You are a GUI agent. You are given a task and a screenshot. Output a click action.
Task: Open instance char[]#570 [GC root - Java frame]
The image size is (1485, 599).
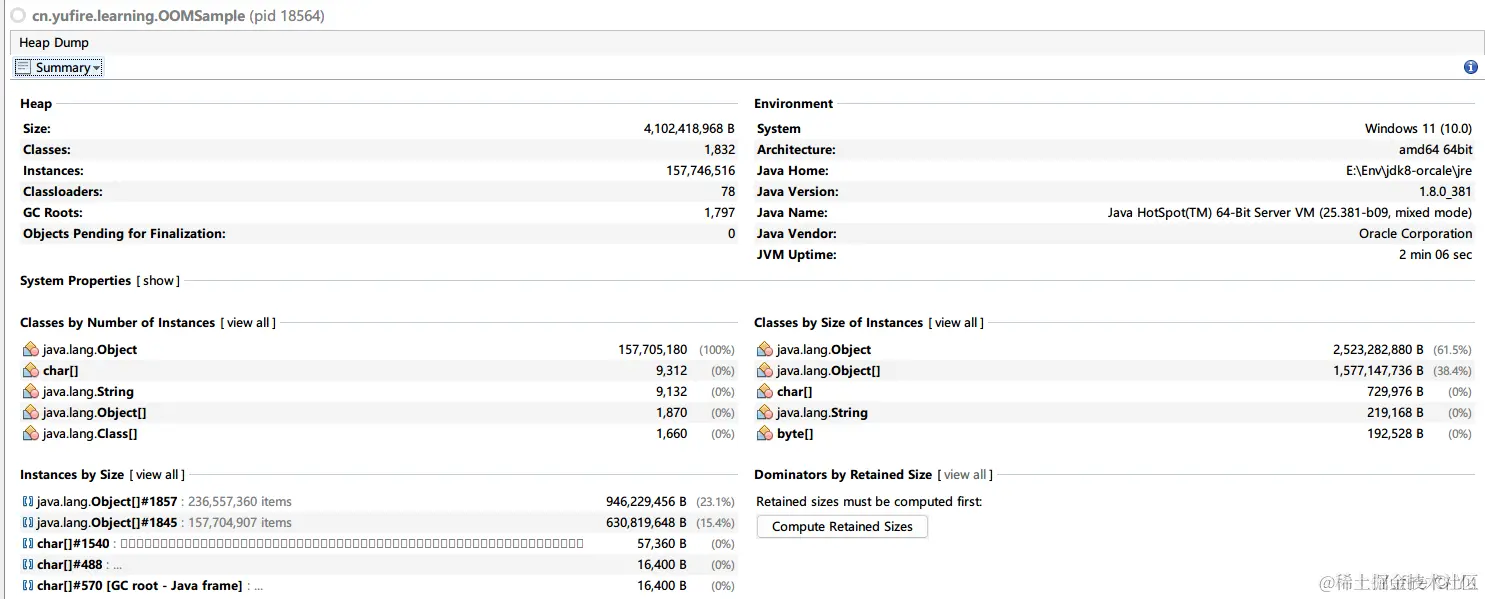[x=140, y=586]
